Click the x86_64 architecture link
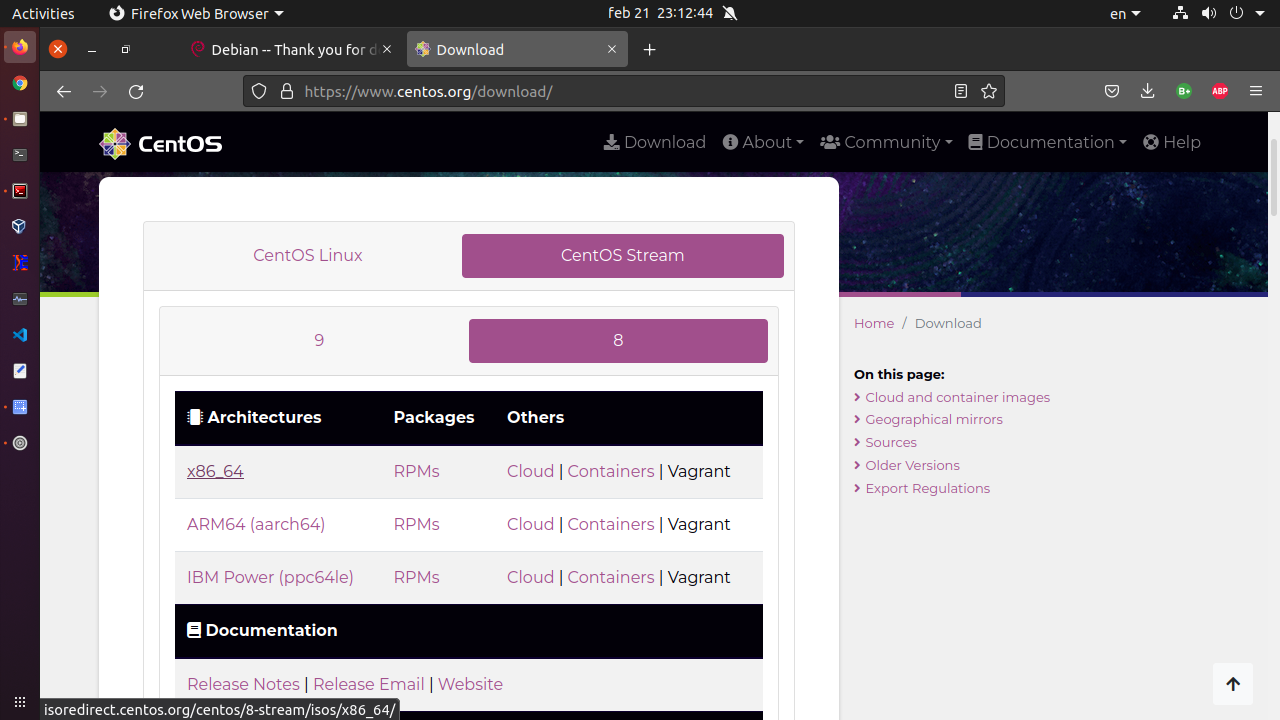This screenshot has height=720, width=1280. tap(215, 472)
